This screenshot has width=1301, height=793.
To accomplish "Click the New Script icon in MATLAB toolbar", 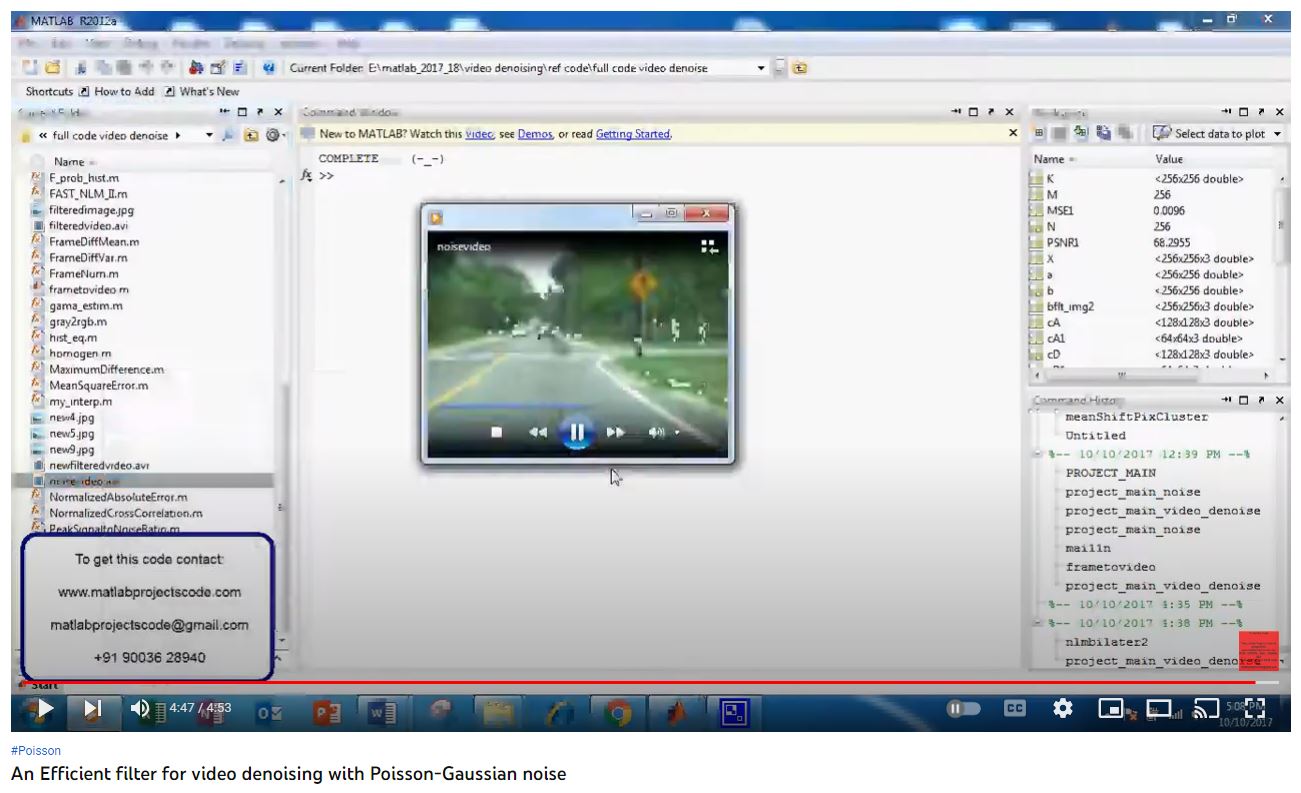I will 30,68.
